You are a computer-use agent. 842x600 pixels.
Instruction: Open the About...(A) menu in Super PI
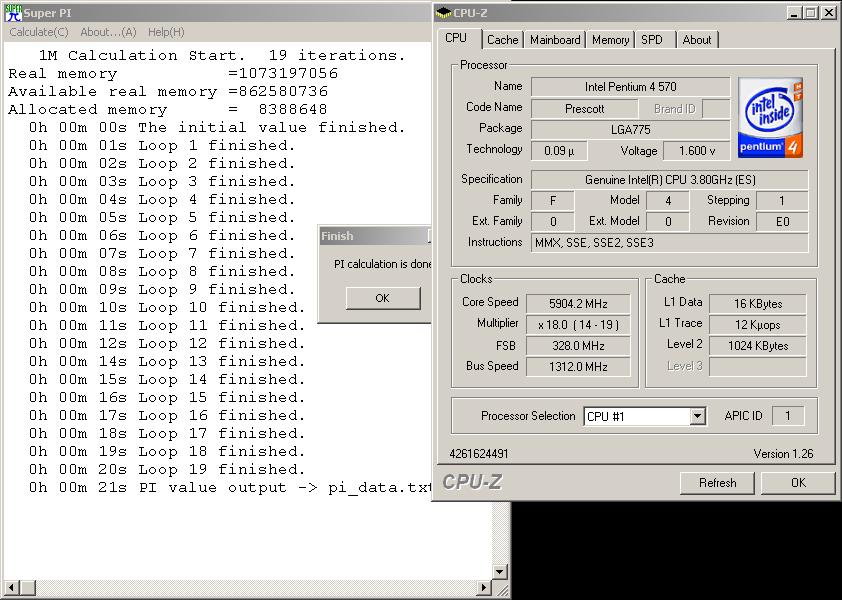tap(108, 32)
